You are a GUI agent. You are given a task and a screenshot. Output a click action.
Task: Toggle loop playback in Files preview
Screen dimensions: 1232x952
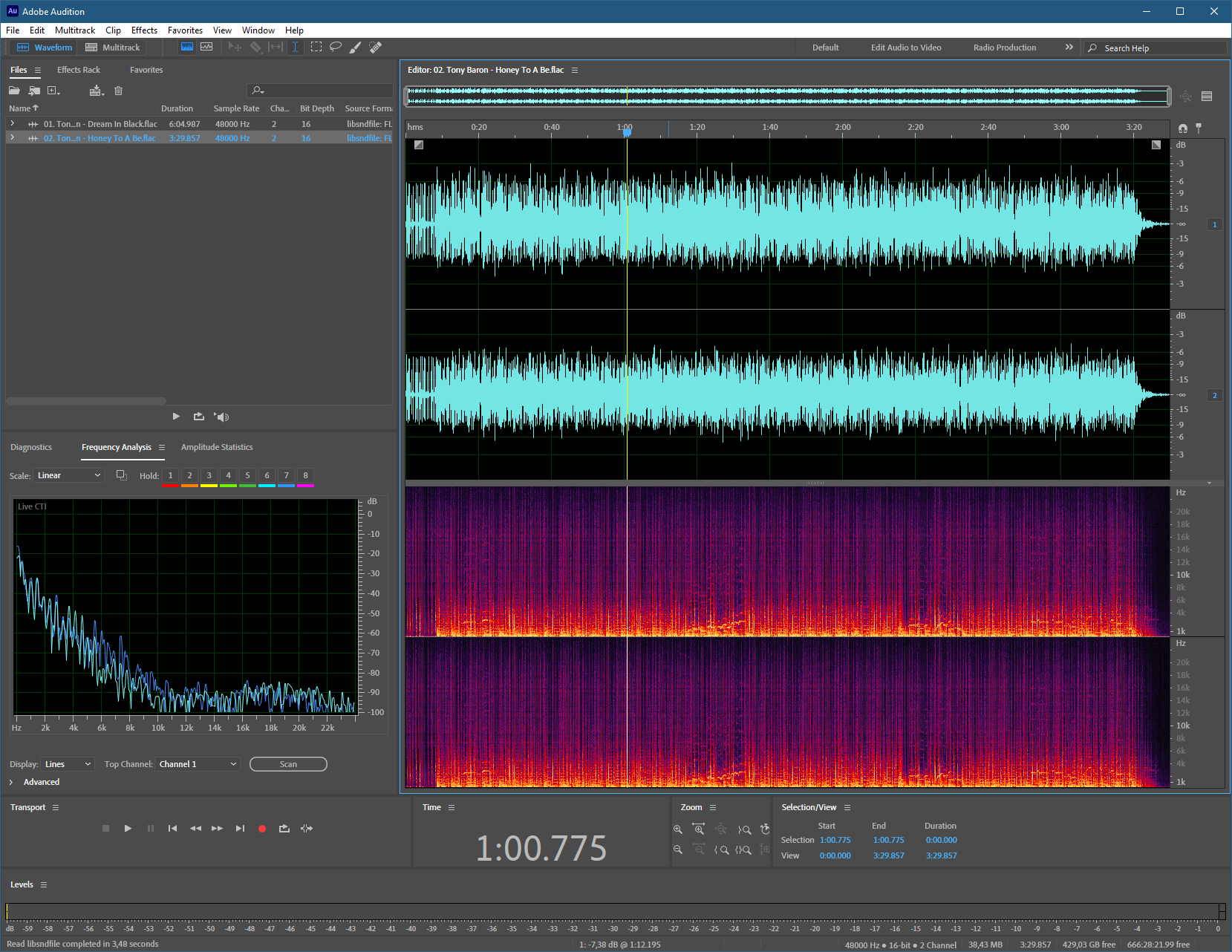pos(199,417)
